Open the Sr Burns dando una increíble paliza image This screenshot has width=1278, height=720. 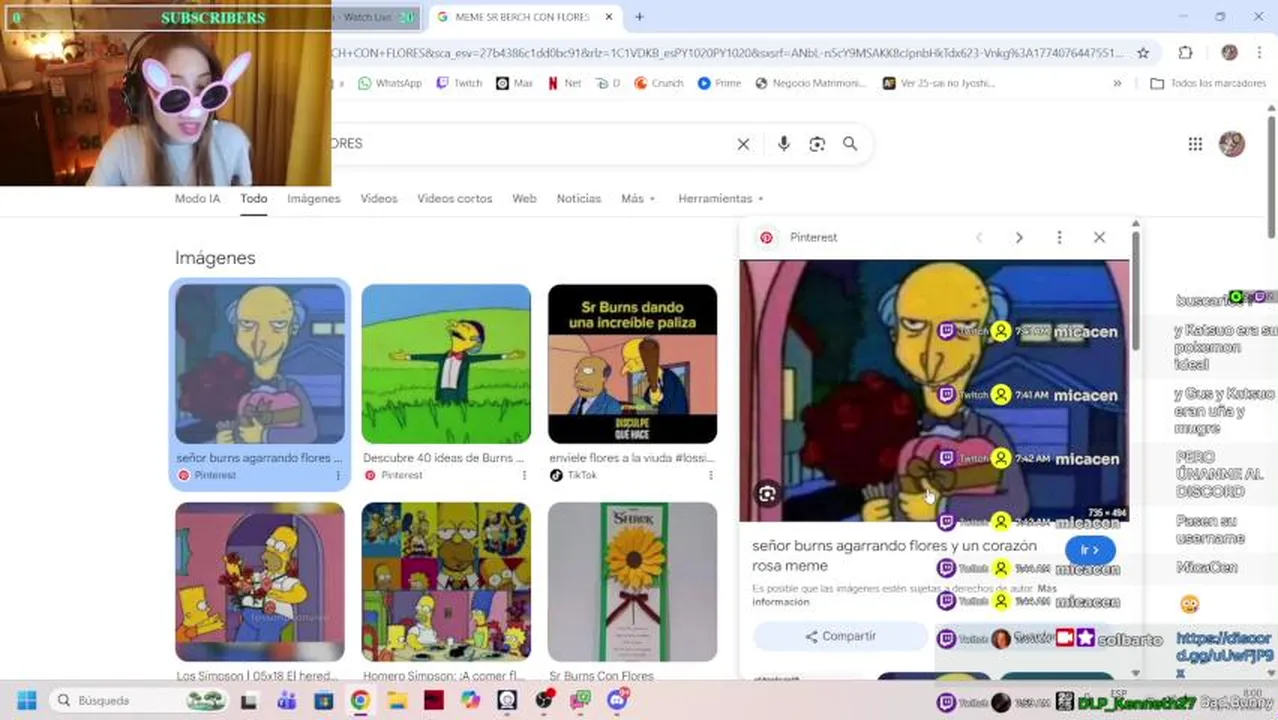point(632,364)
